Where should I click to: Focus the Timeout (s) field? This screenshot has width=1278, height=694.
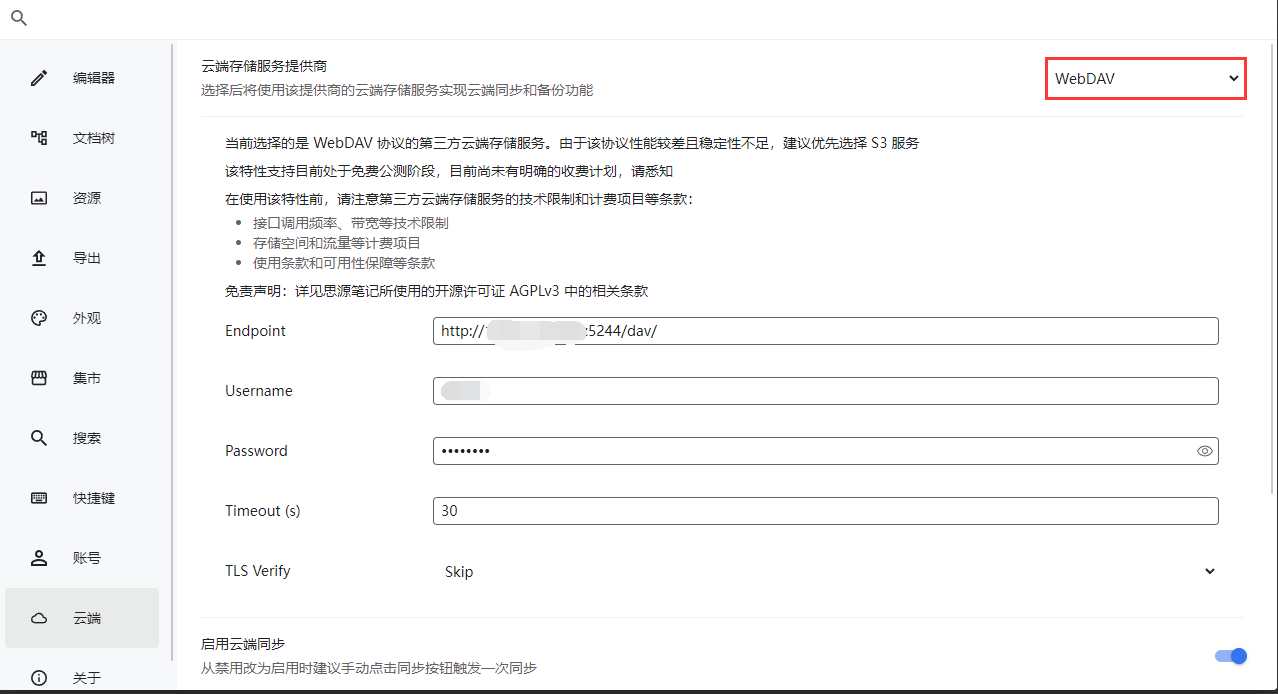click(825, 511)
